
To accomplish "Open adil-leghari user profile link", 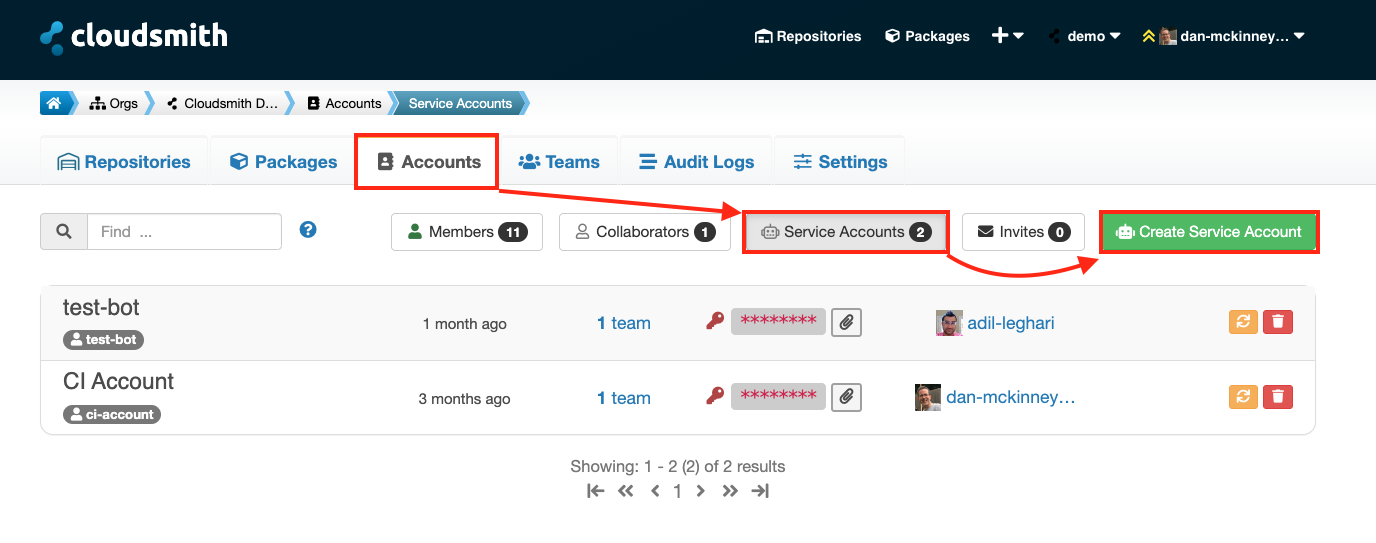I will tap(1011, 323).
